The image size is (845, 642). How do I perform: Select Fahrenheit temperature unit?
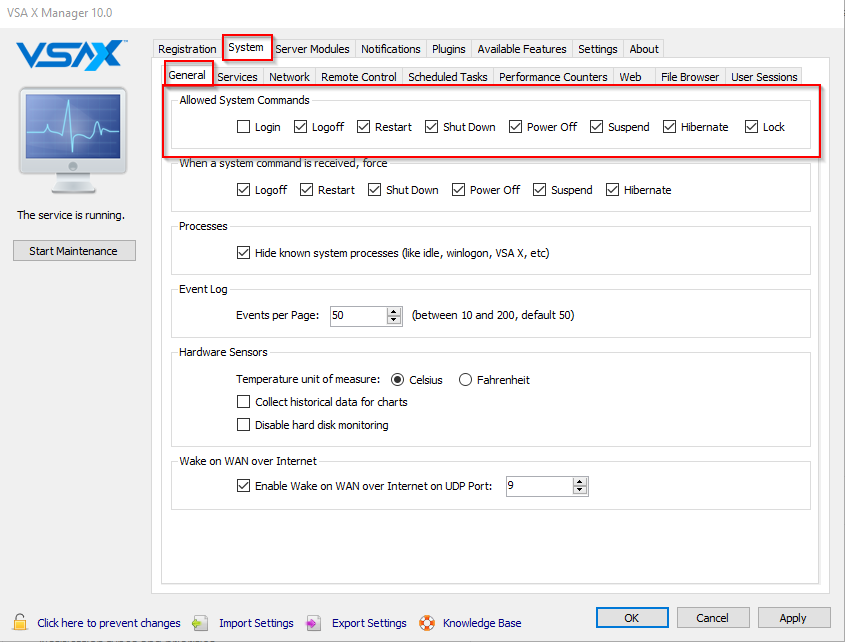tap(466, 380)
